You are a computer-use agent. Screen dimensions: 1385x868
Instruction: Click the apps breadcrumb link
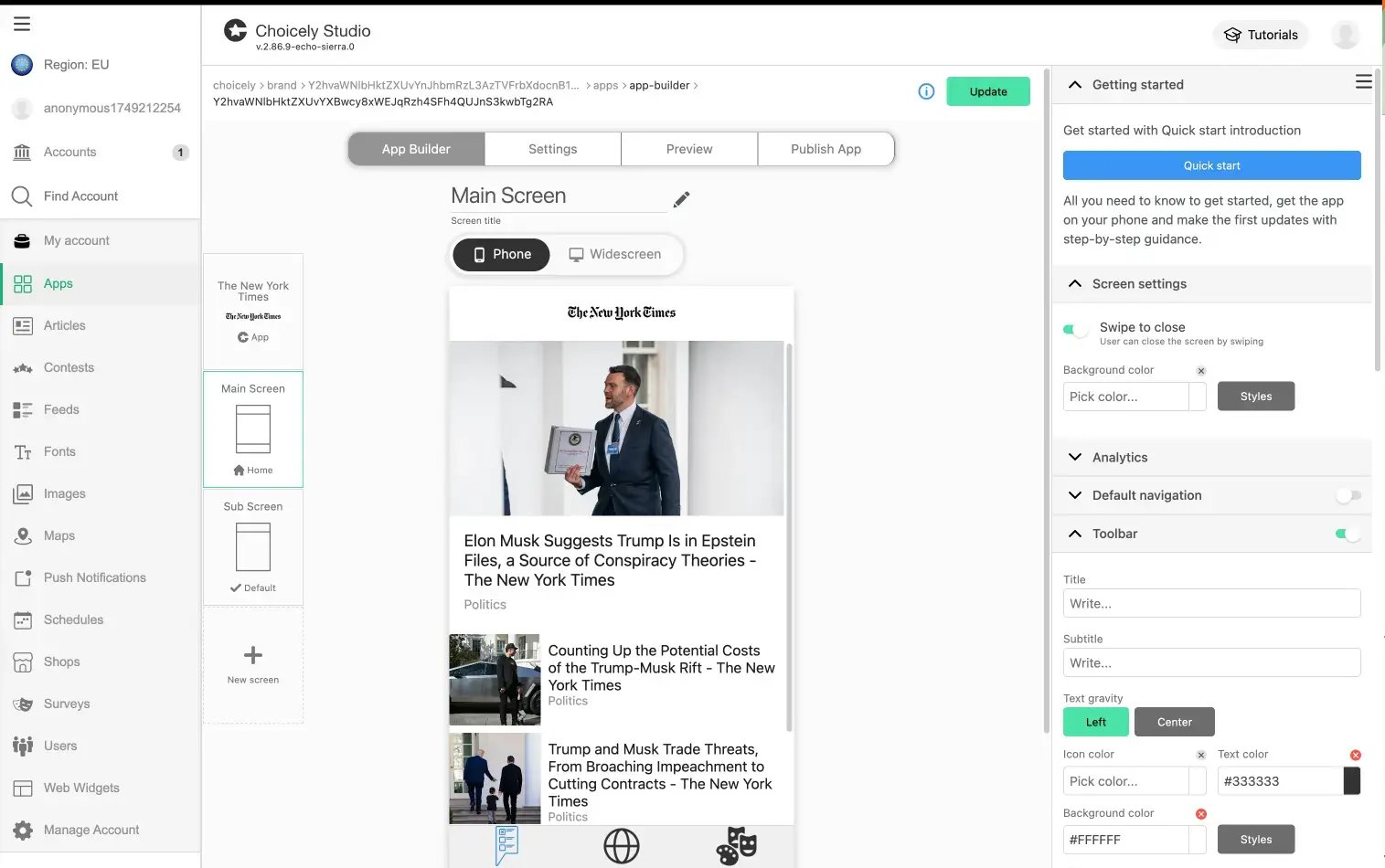click(605, 85)
